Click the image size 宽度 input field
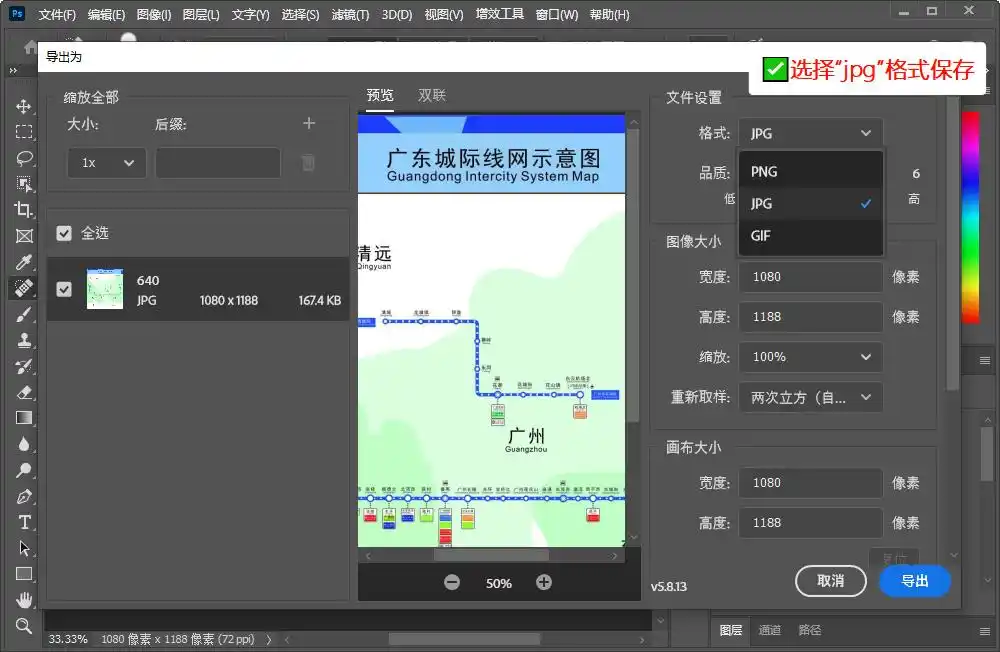 pyautogui.click(x=810, y=277)
